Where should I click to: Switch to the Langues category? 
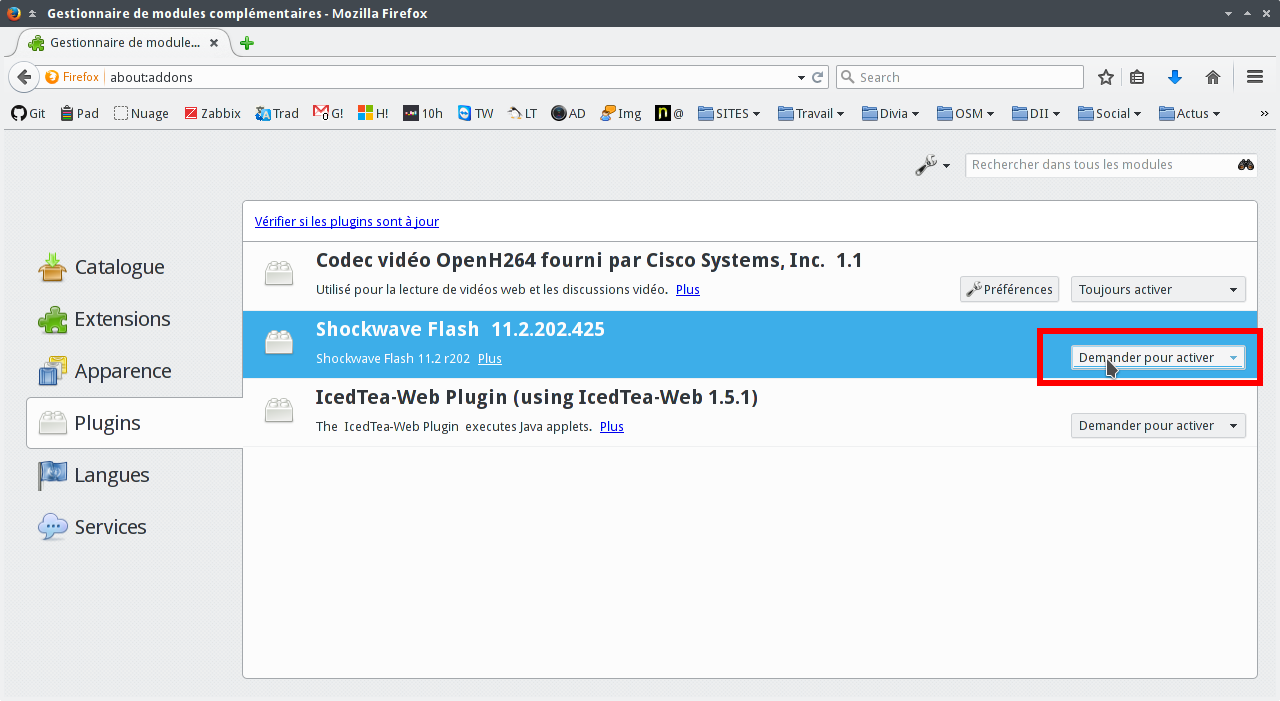point(134,475)
